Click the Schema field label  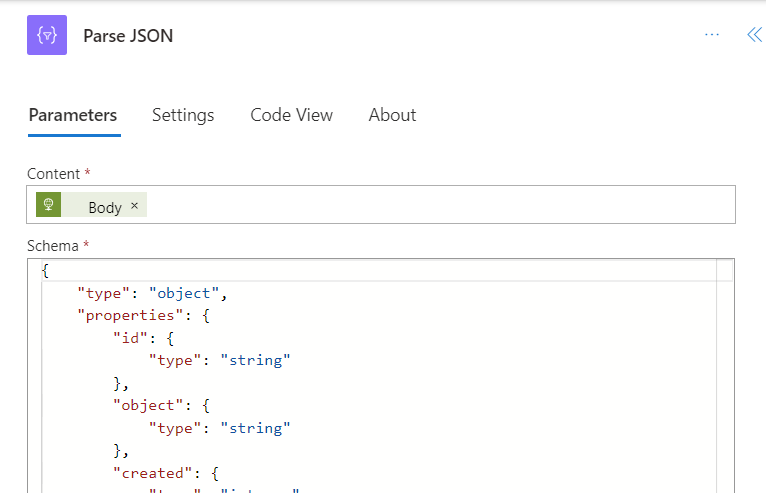tap(54, 245)
